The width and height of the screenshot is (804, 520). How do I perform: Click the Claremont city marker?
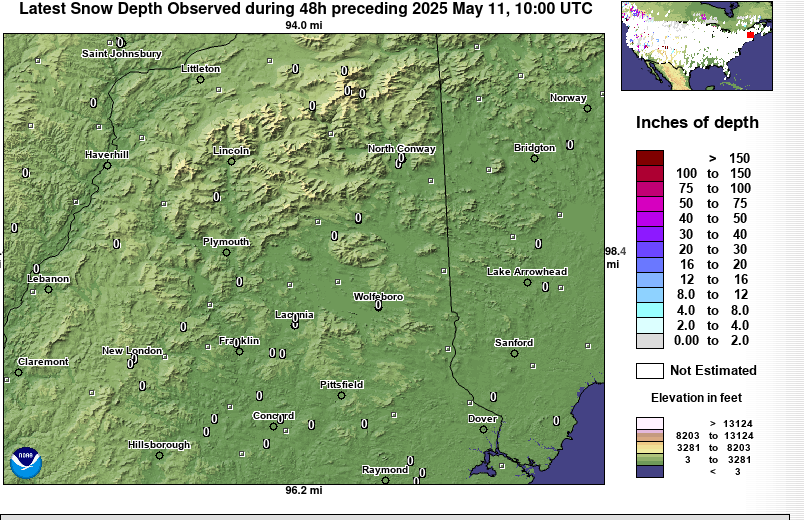click(x=18, y=372)
